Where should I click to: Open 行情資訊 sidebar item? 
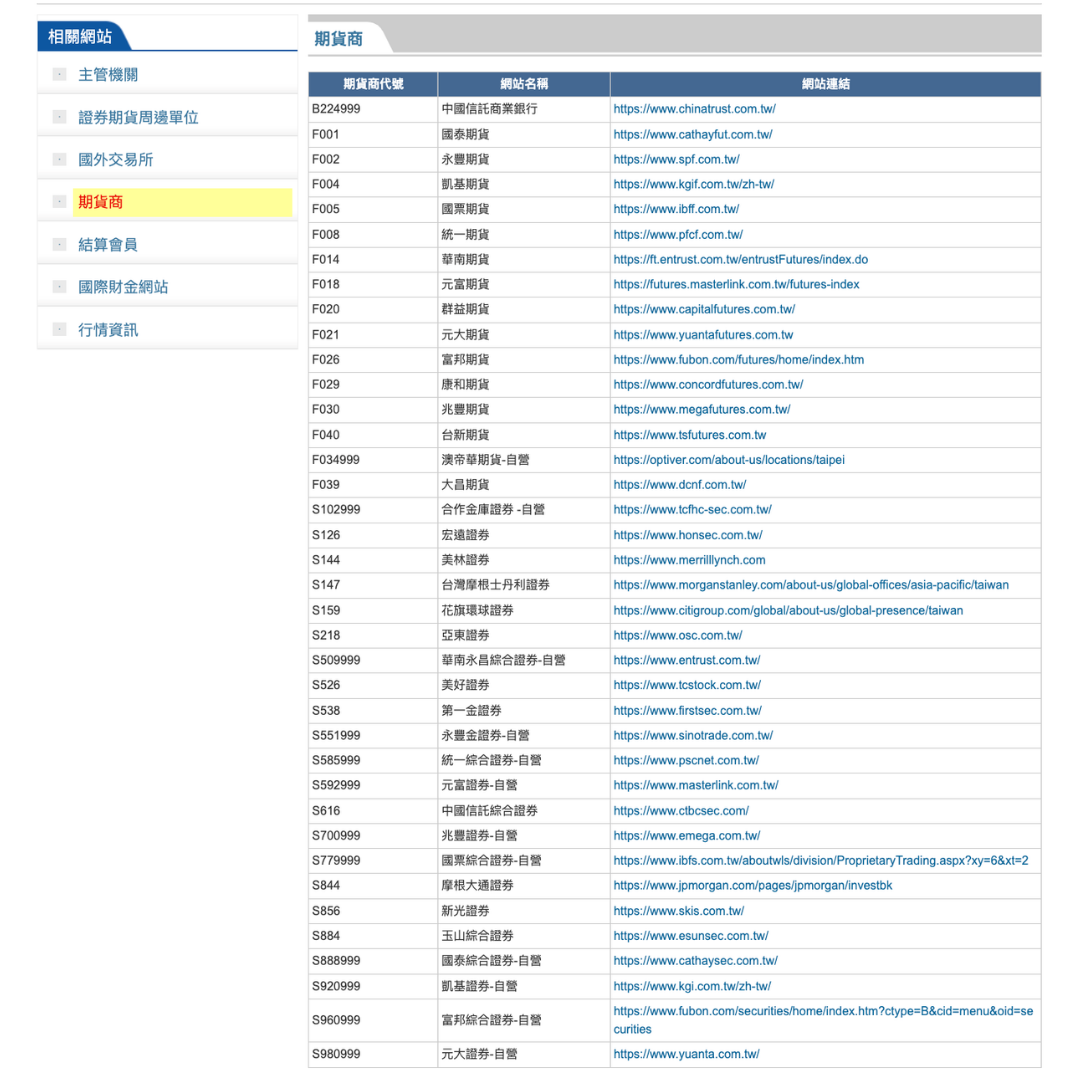[107, 330]
